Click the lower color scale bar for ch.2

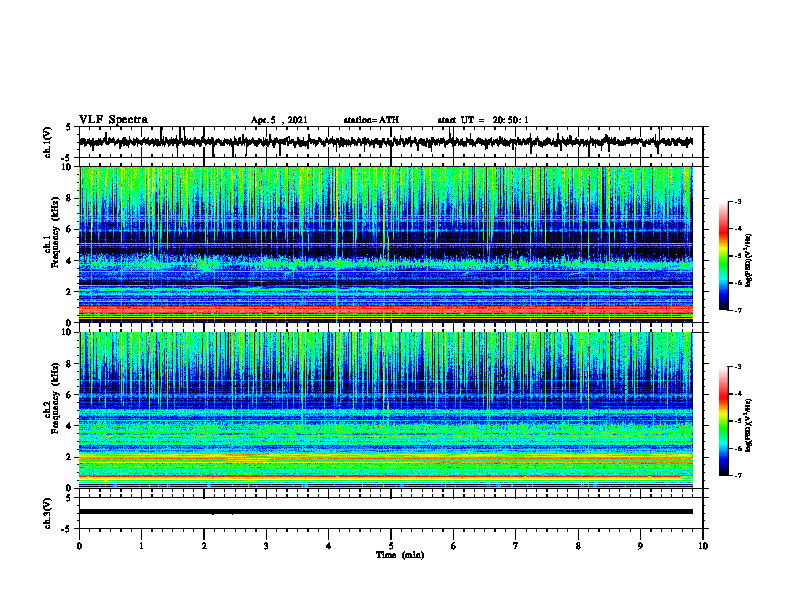(724, 421)
